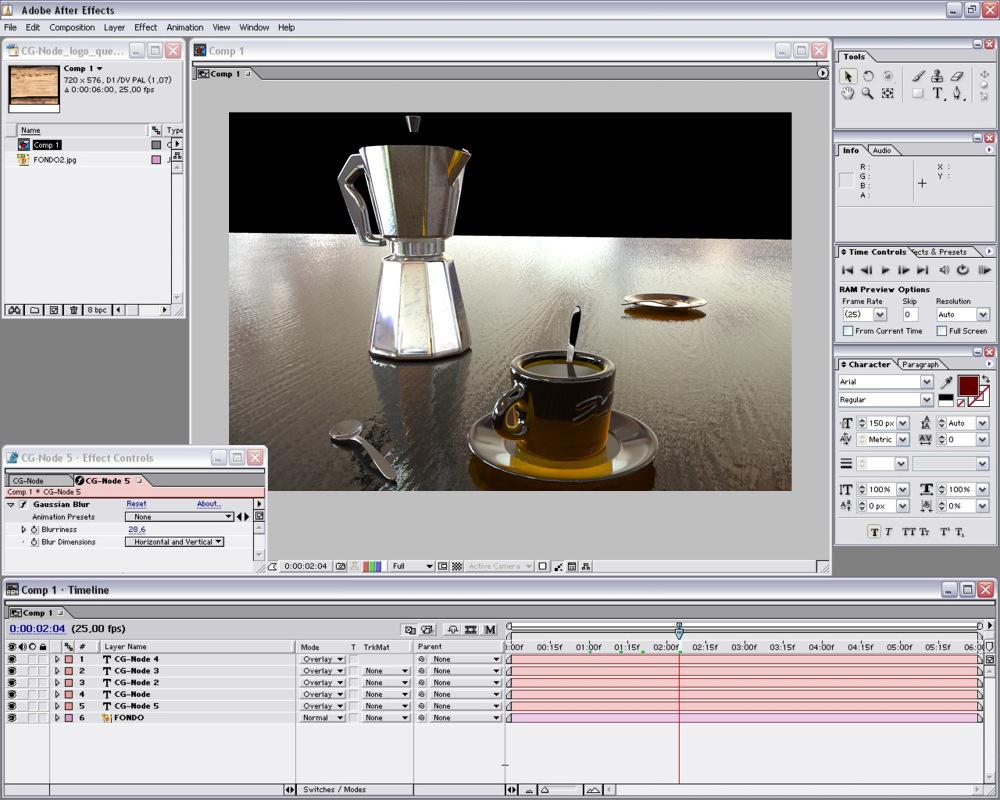The width and height of the screenshot is (1000, 800).
Task: Open FONDO Normal mode dropdown
Action: pos(323,718)
